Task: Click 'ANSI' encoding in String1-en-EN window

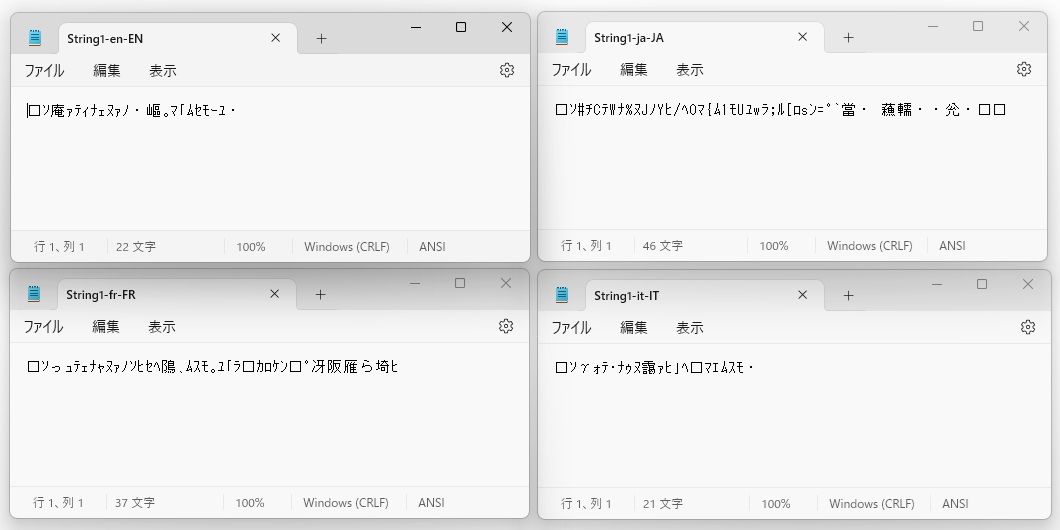Action: [432, 247]
